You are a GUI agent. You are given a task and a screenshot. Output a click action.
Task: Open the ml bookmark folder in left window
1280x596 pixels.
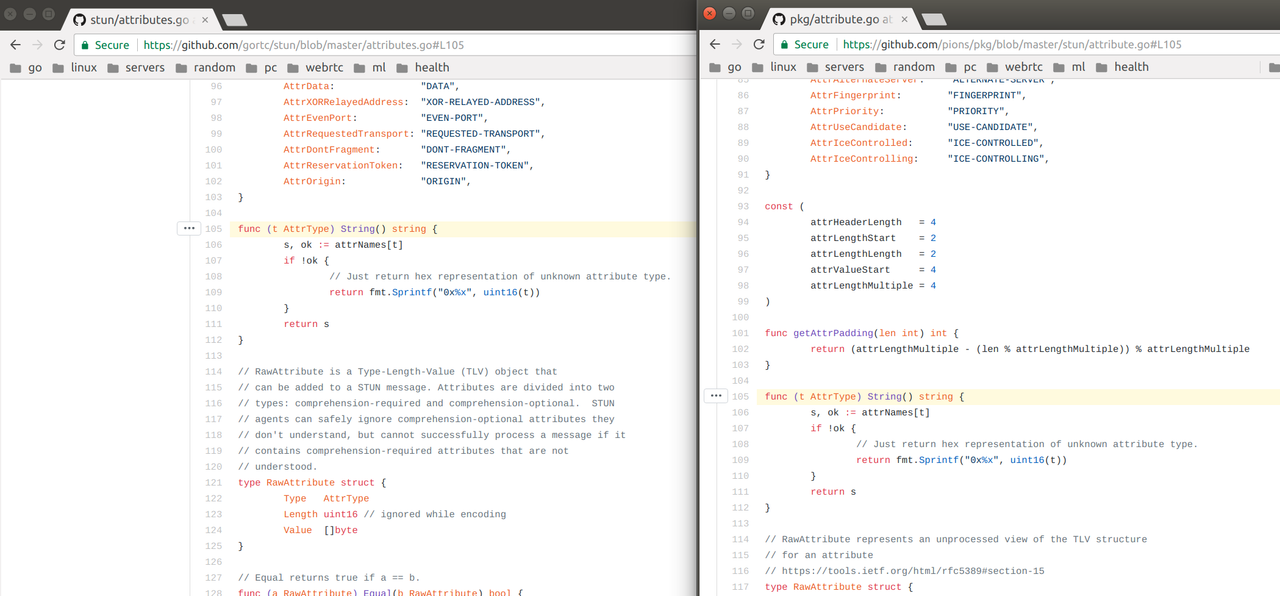tap(370, 67)
